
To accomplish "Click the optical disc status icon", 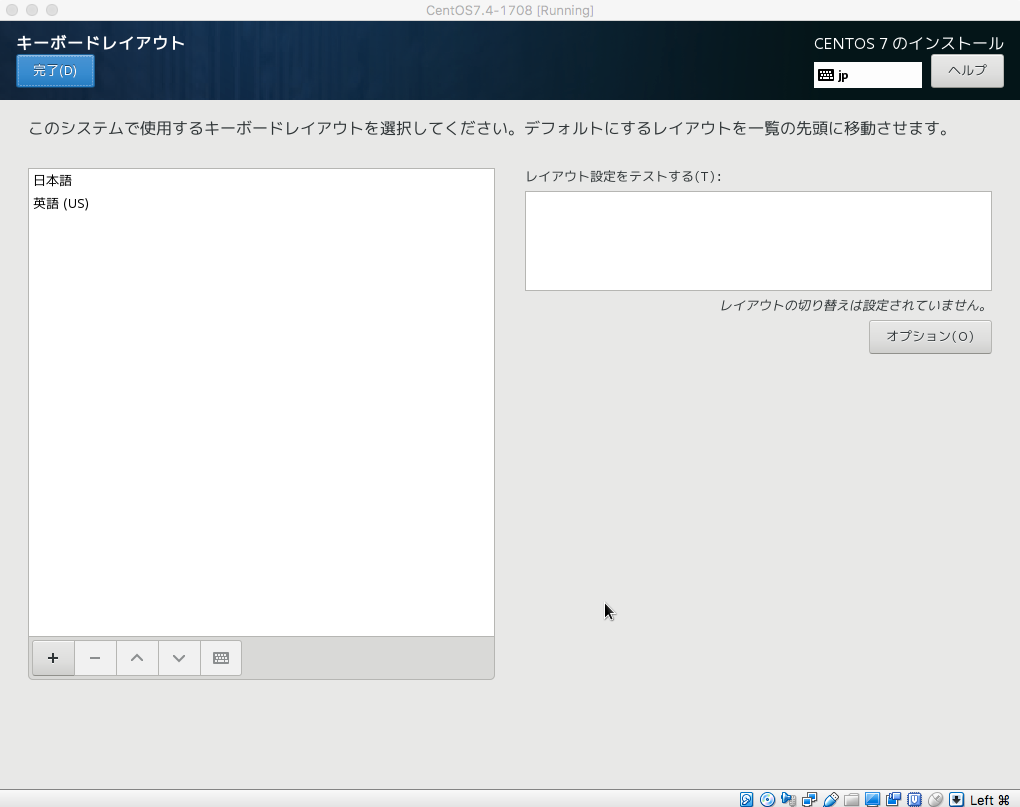I will (x=767, y=799).
